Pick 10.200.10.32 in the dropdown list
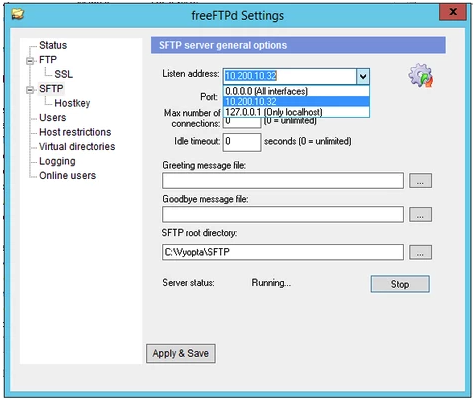Image resolution: width=475 pixels, height=400 pixels. [296, 102]
